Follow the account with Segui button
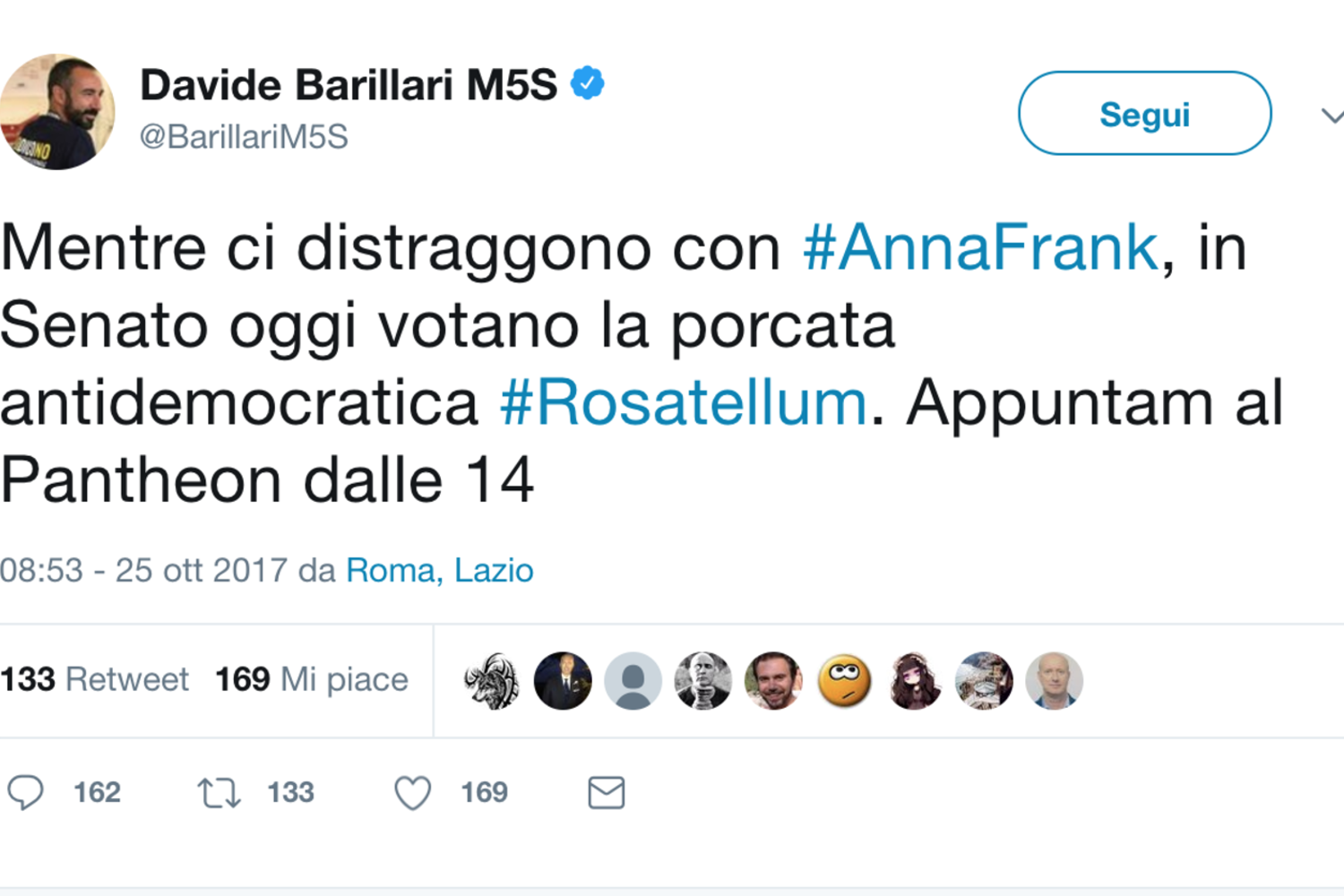 [1144, 114]
